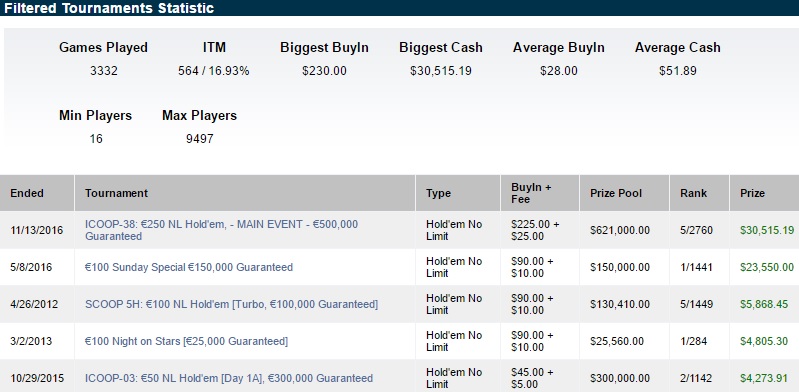This screenshot has height=392, width=799.
Task: Click the Biggest Cash statistic value
Action: [x=441, y=71]
